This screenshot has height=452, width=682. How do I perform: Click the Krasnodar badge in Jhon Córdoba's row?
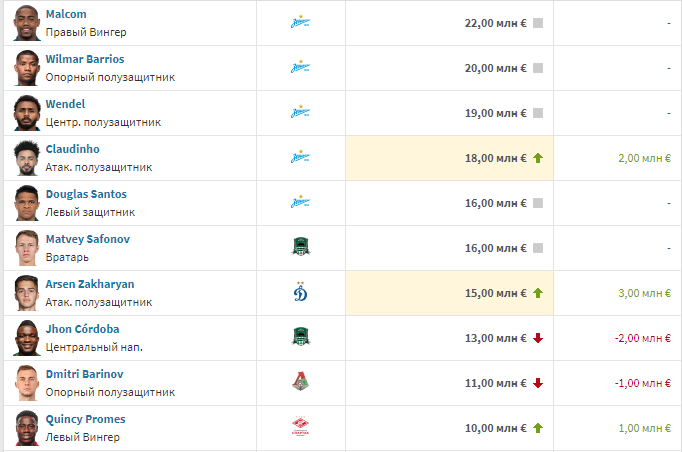pos(300,338)
